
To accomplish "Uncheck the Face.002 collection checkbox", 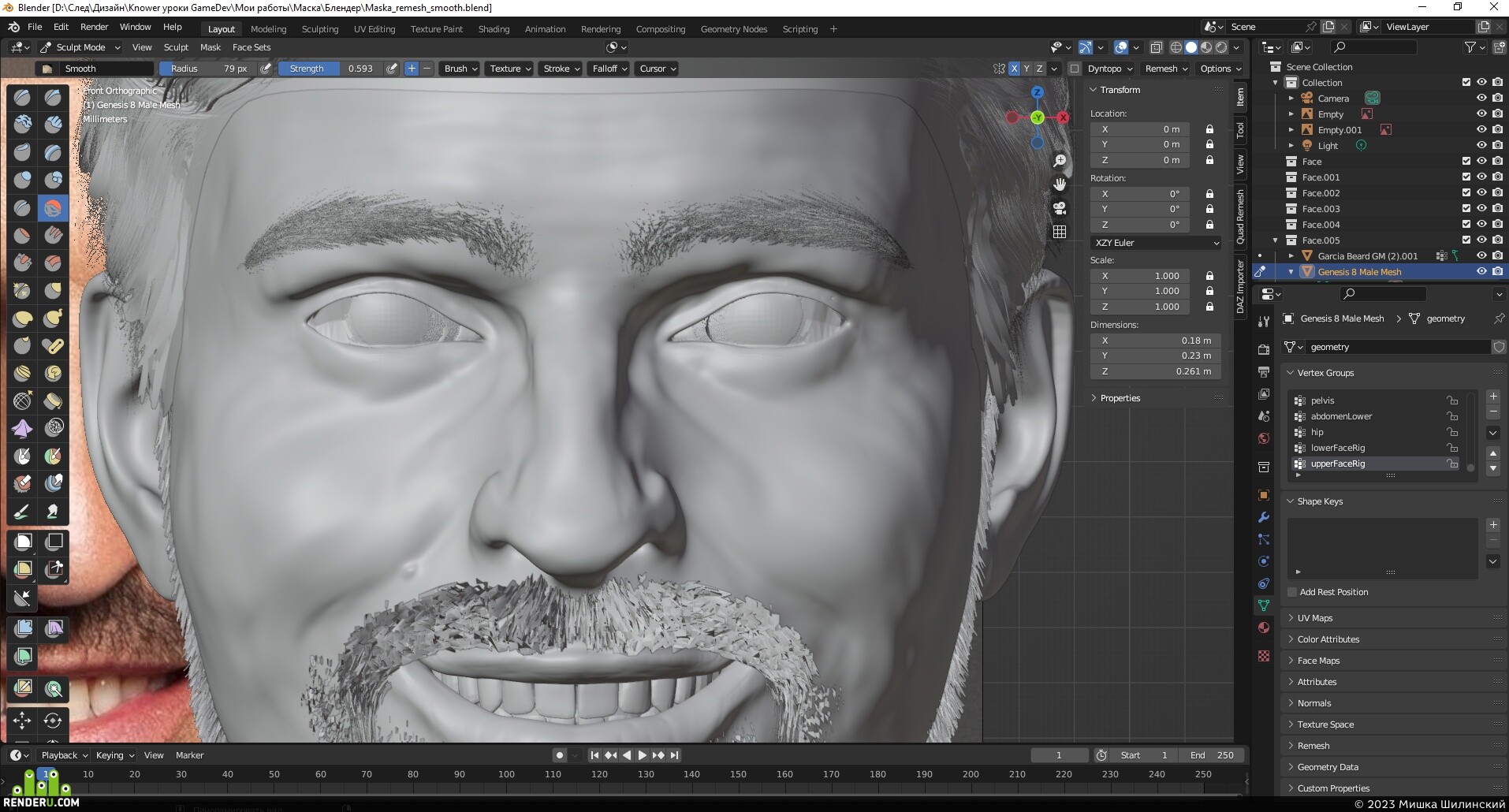I will (x=1466, y=193).
